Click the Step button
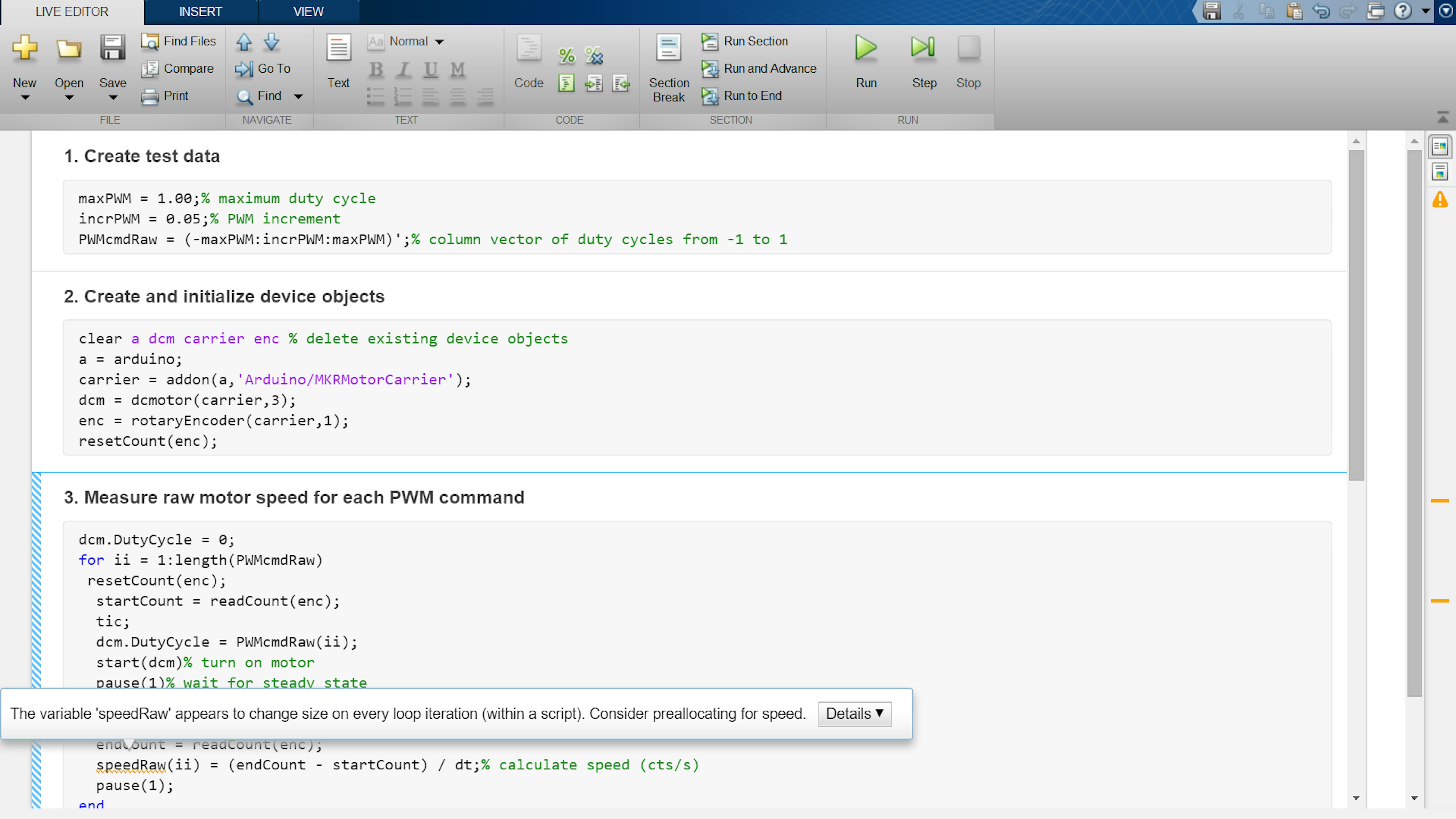Viewport: 1456px width, 819px height. click(x=924, y=61)
